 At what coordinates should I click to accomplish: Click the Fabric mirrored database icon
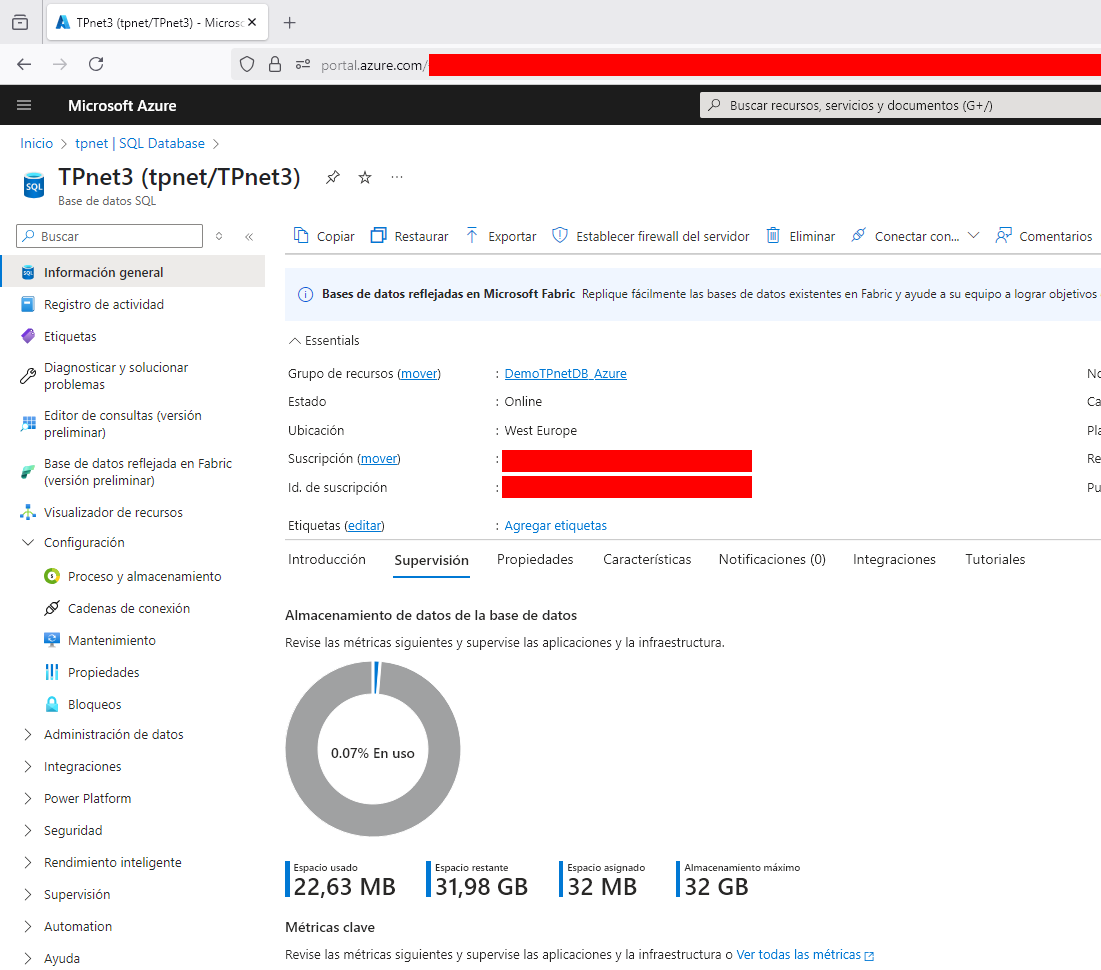click(x=28, y=472)
